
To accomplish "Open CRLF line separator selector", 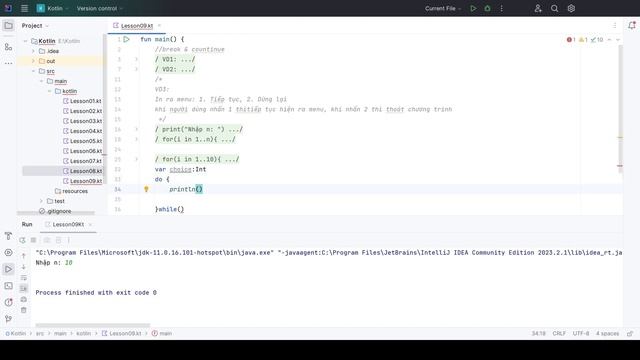I will [559, 333].
